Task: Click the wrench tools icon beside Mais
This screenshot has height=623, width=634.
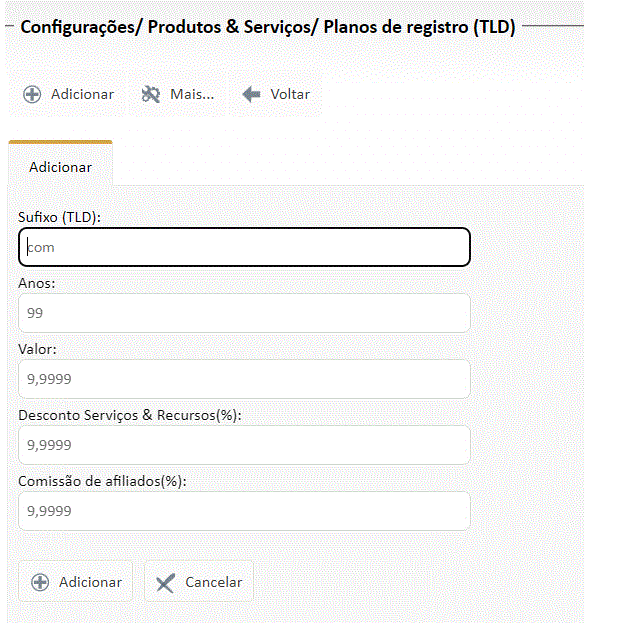Action: click(x=151, y=94)
